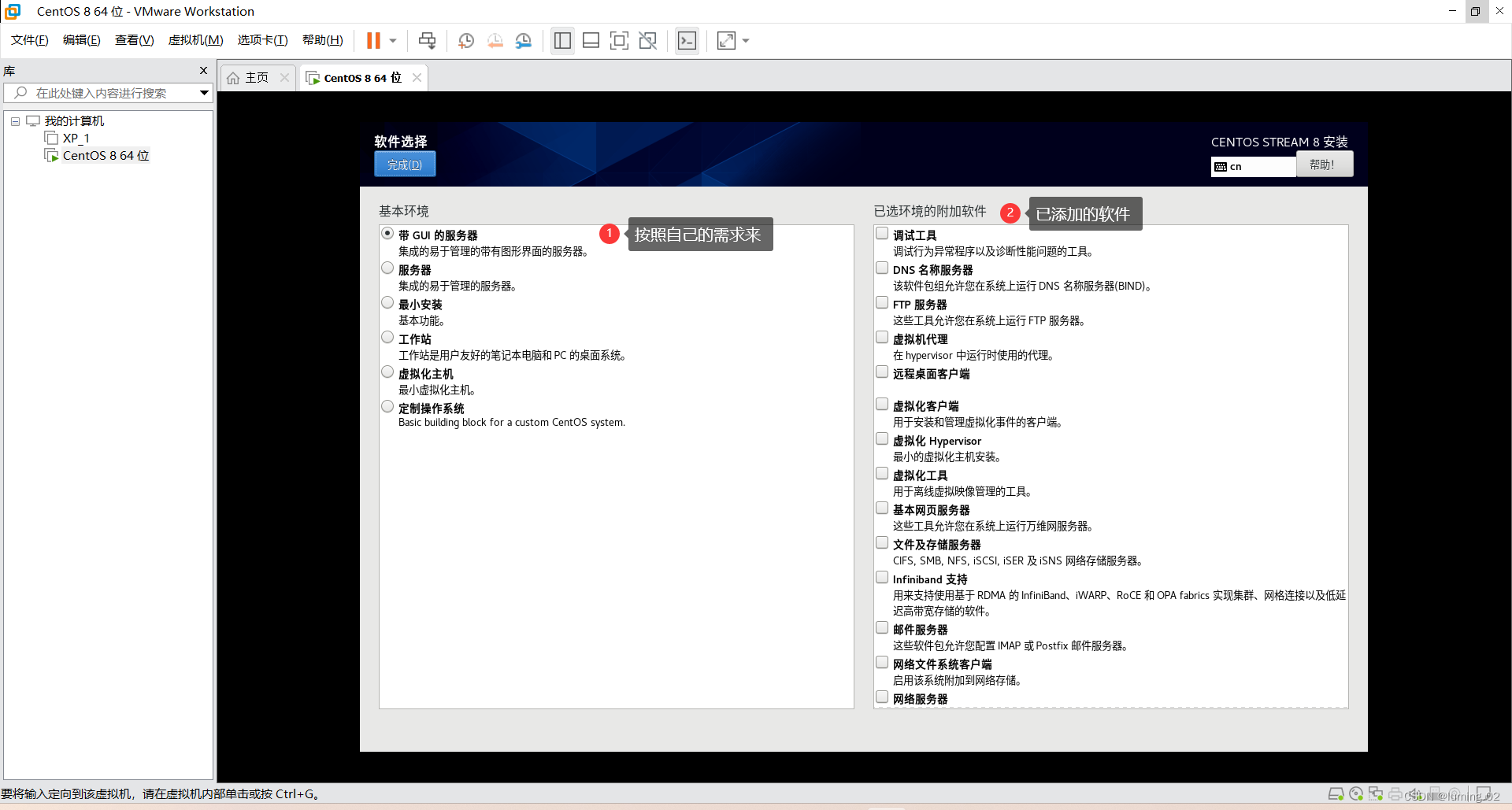The image size is (1512, 810).
Task: Open power options dropdown arrow beside pause
Action: (393, 40)
